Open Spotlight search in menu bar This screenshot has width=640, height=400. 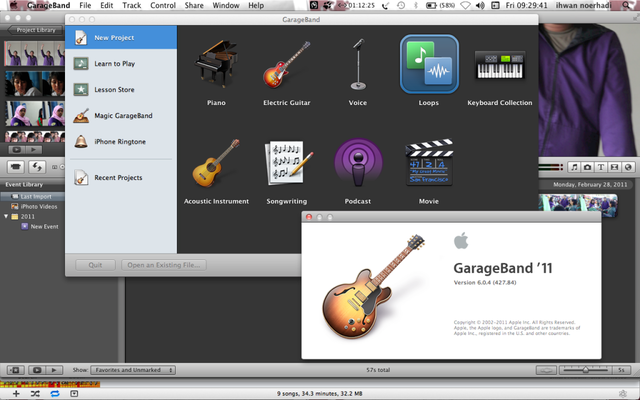pos(627,5)
